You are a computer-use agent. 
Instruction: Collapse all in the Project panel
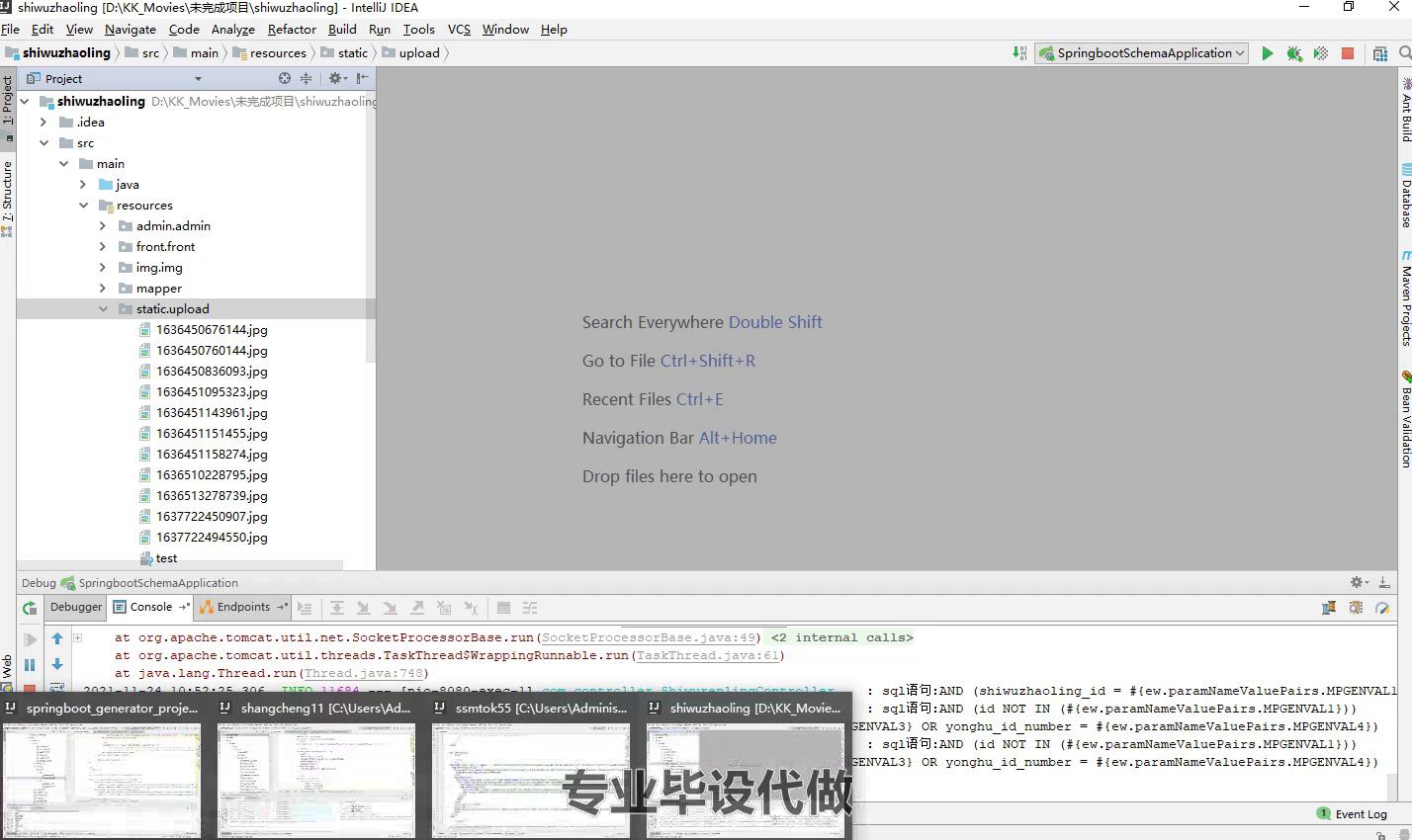(x=306, y=78)
